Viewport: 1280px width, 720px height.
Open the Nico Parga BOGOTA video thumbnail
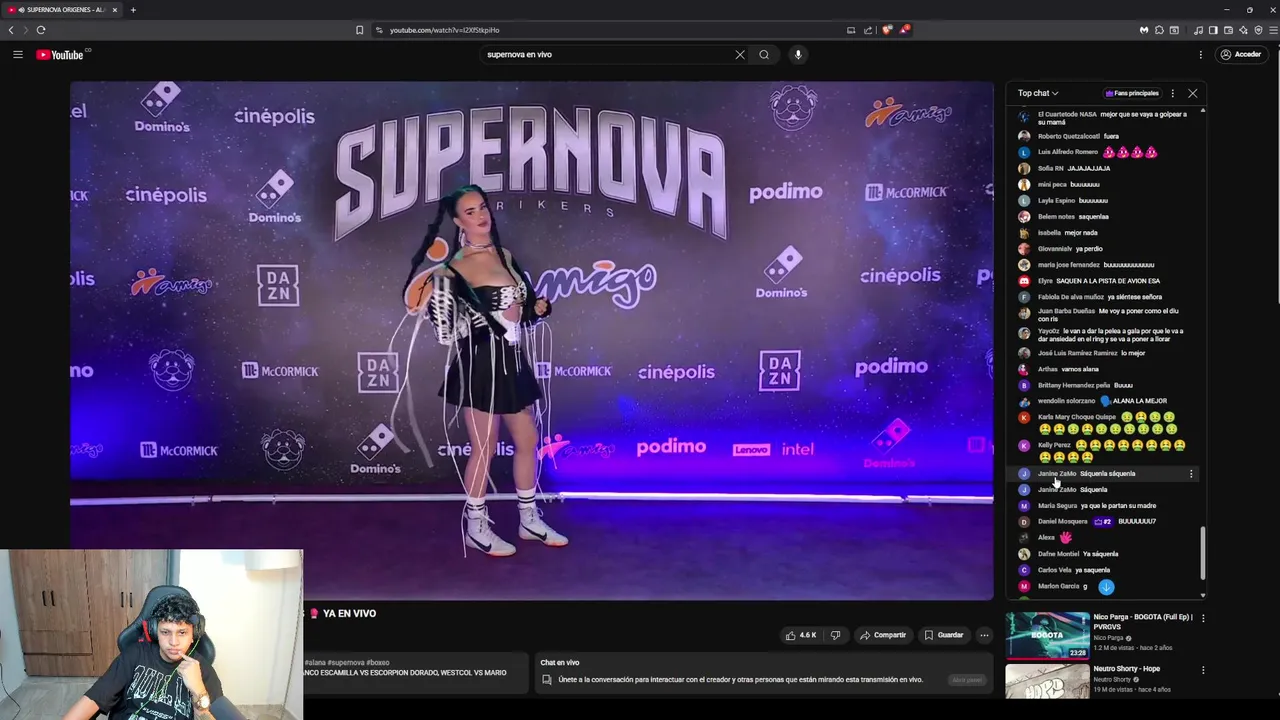(1047, 635)
